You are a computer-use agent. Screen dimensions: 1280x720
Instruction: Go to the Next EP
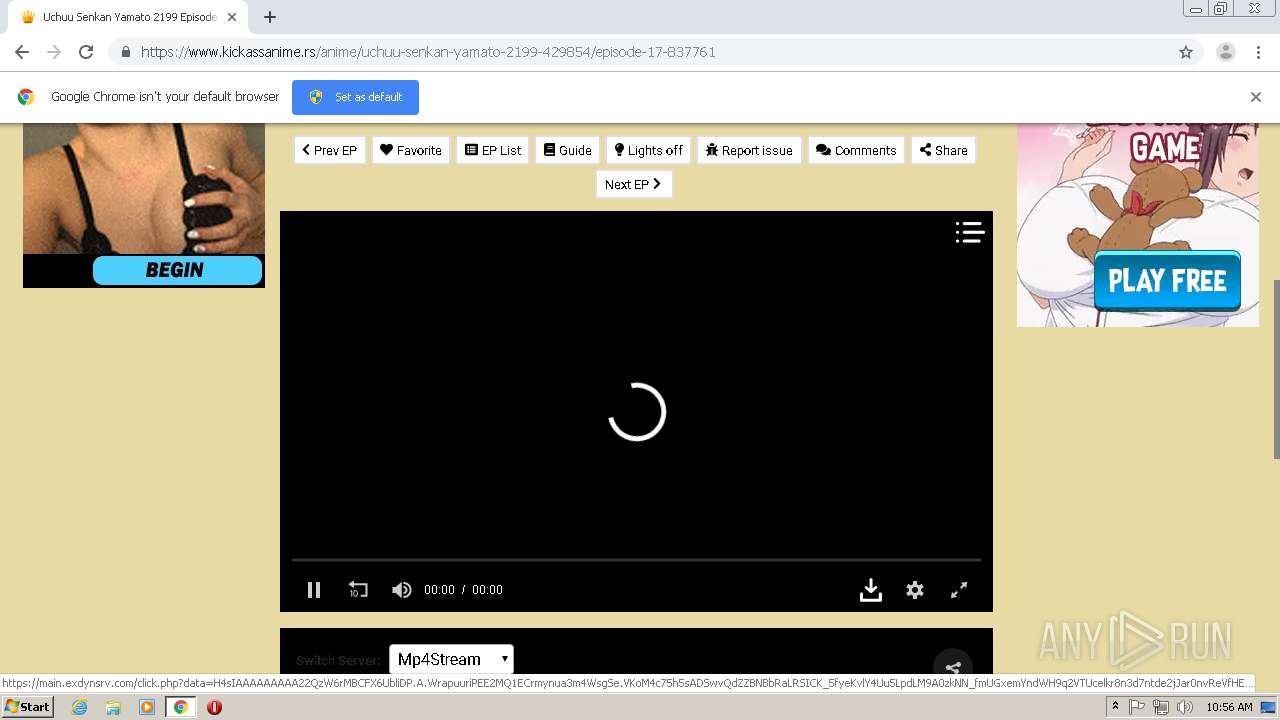[634, 184]
